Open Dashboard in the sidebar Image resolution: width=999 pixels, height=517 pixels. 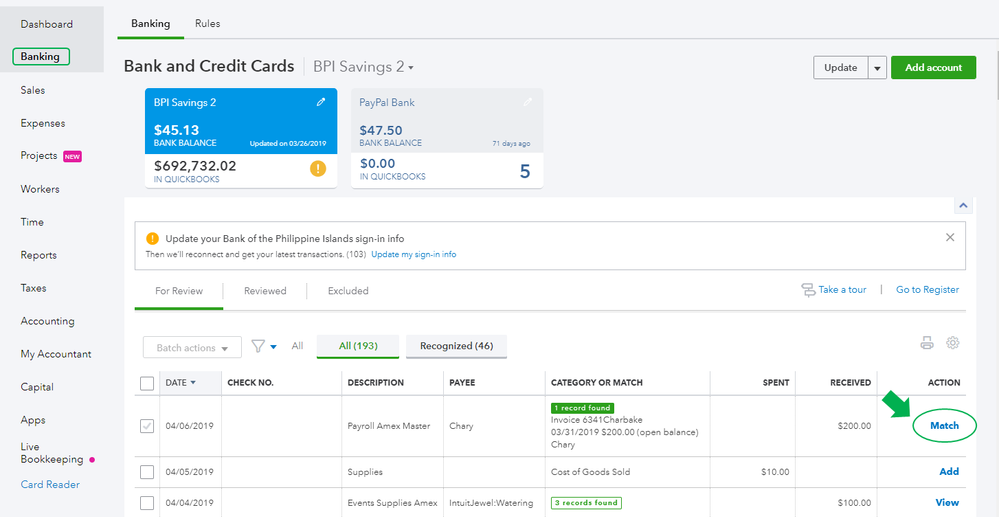(47, 24)
